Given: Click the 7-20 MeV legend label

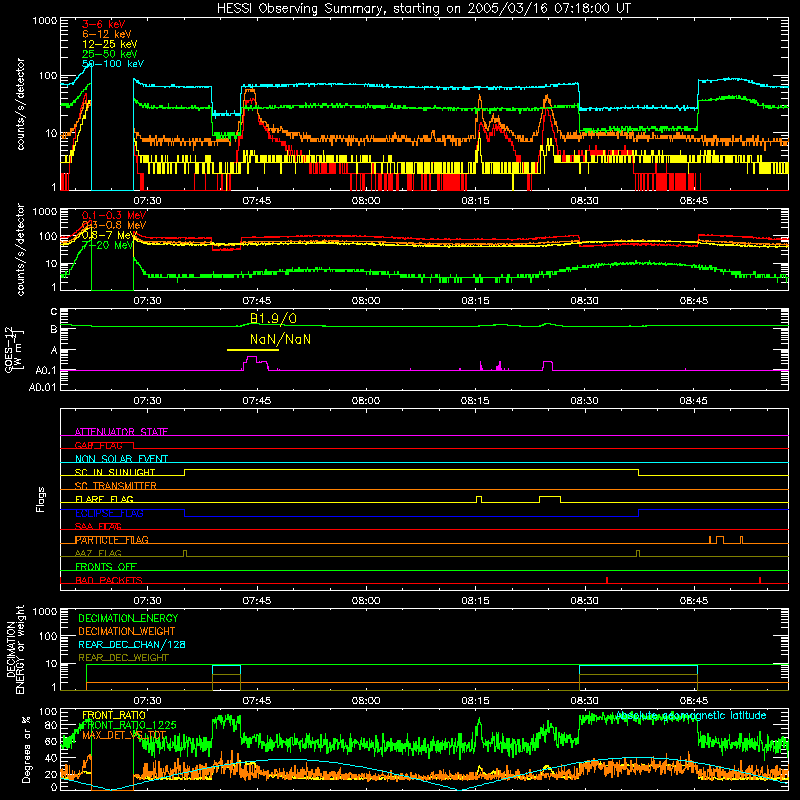Looking at the screenshot, I should (x=108, y=245).
